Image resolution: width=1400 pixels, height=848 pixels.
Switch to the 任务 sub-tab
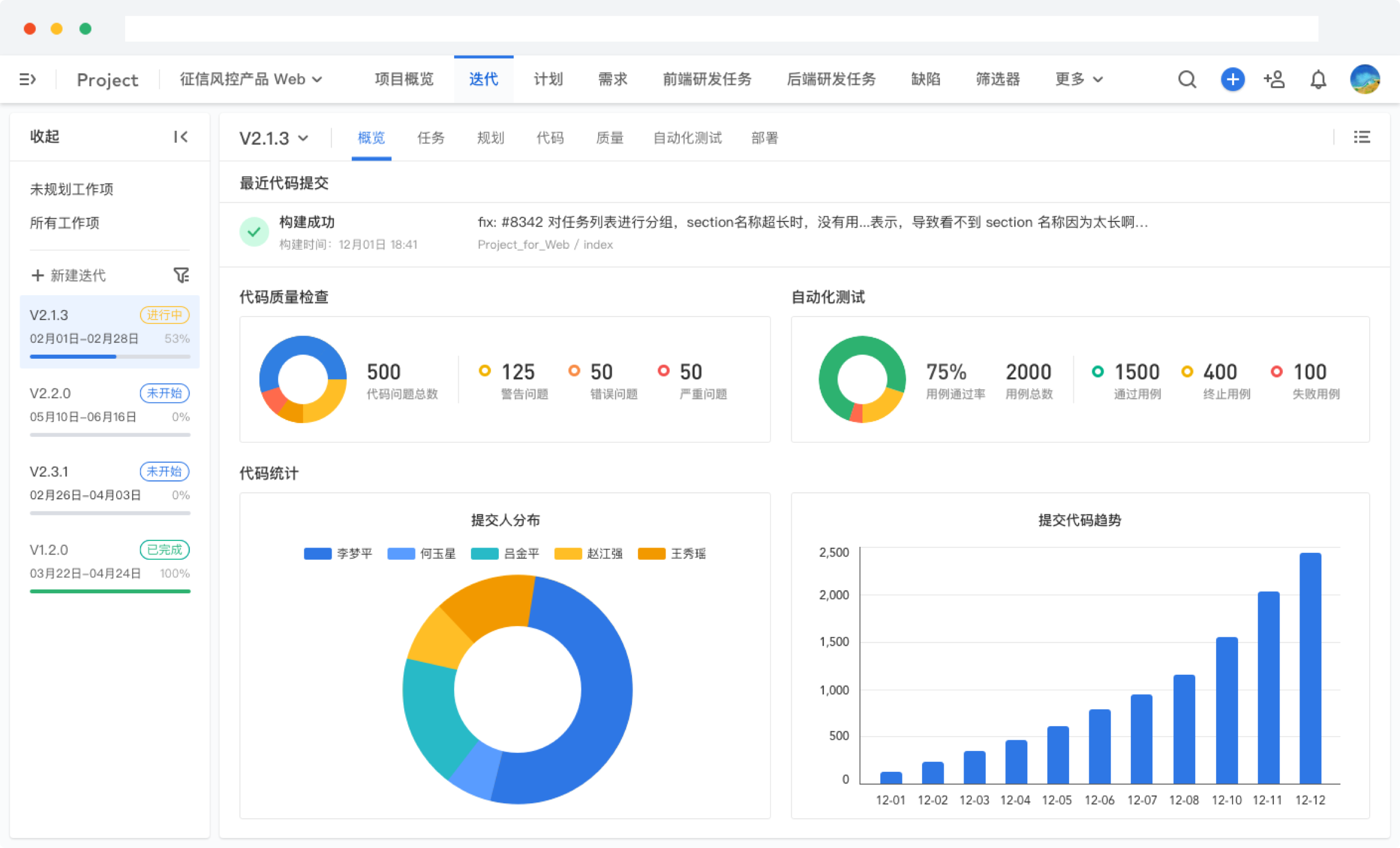pos(430,138)
